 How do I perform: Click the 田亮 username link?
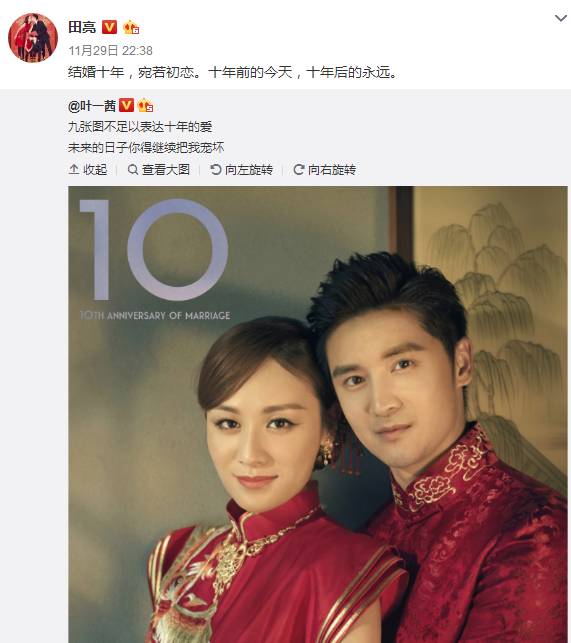tap(82, 27)
